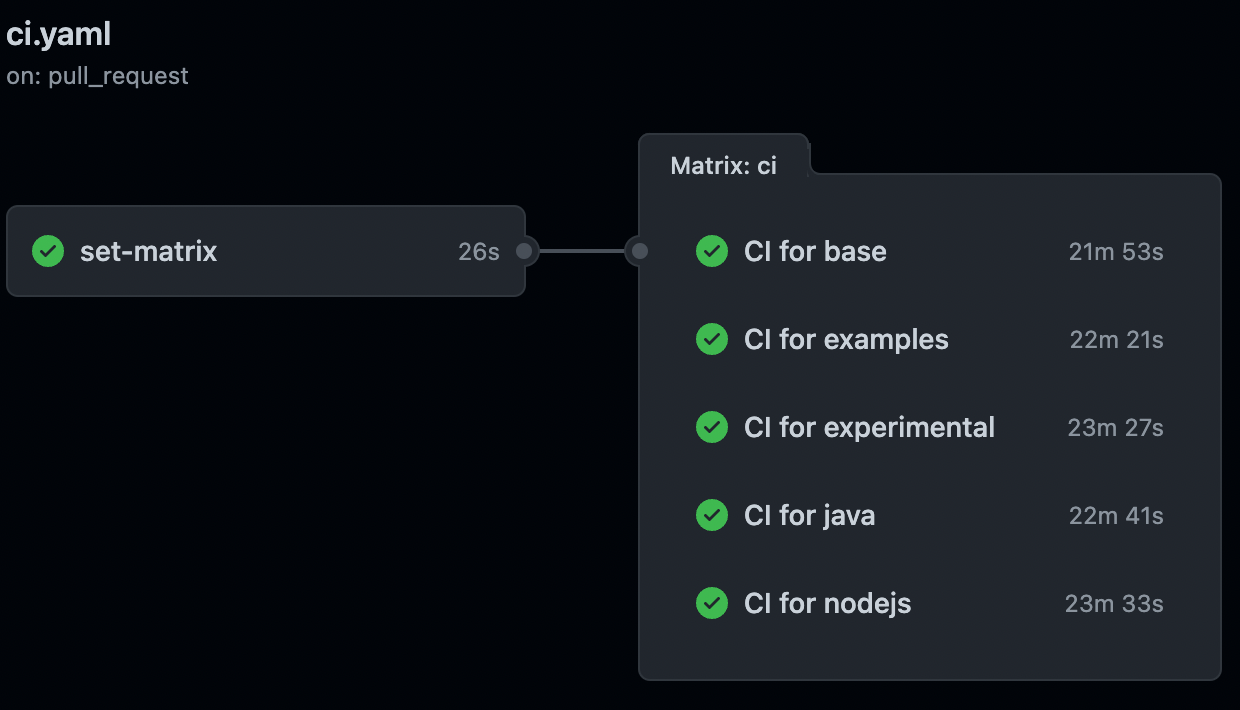Click the connector dot on set-matrix node

pyautogui.click(x=524, y=251)
